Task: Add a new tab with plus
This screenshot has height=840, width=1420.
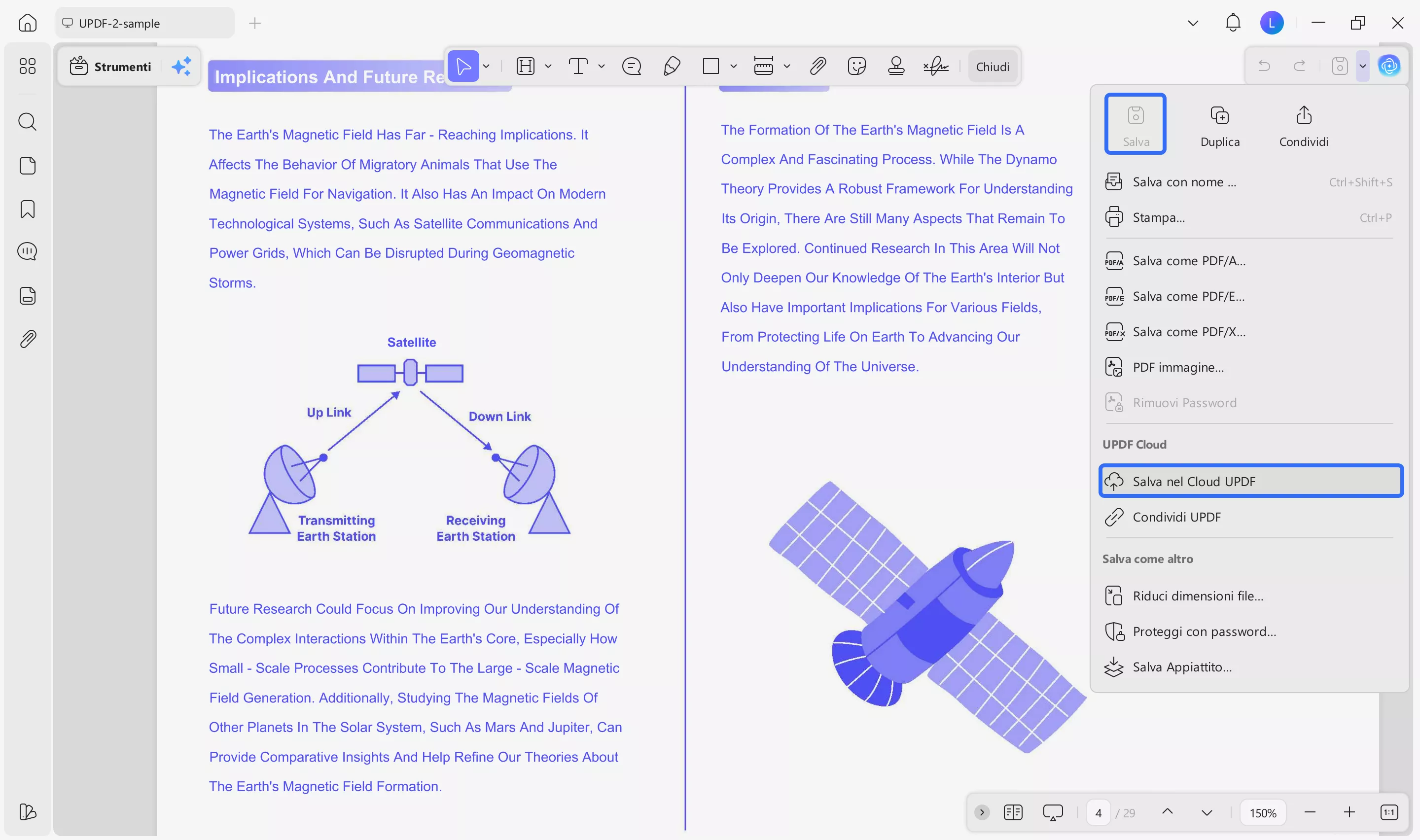Action: 255,23
